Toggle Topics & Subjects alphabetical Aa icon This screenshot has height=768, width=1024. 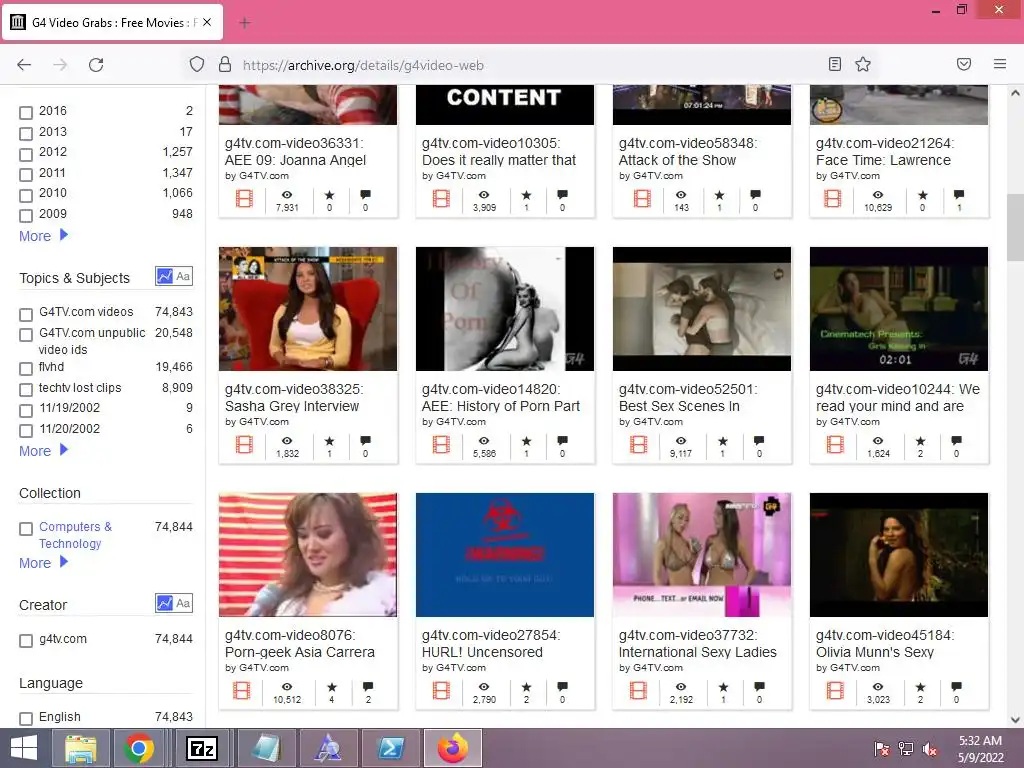coord(184,276)
